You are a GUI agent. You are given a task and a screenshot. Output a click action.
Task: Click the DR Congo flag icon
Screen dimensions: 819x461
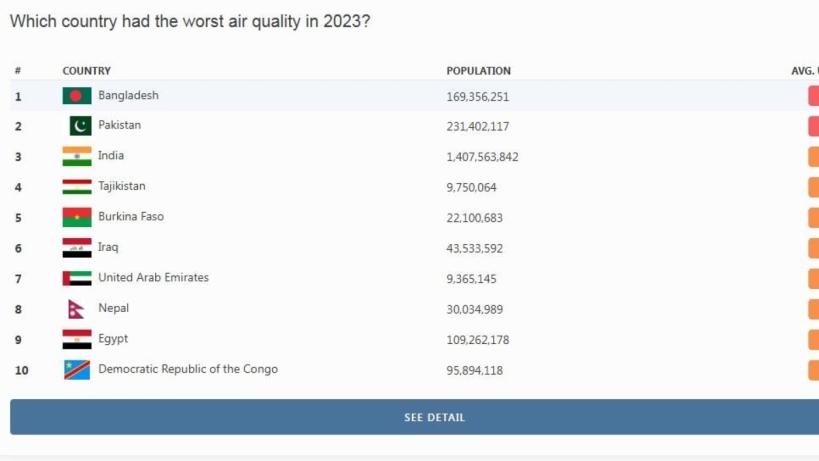pos(77,370)
